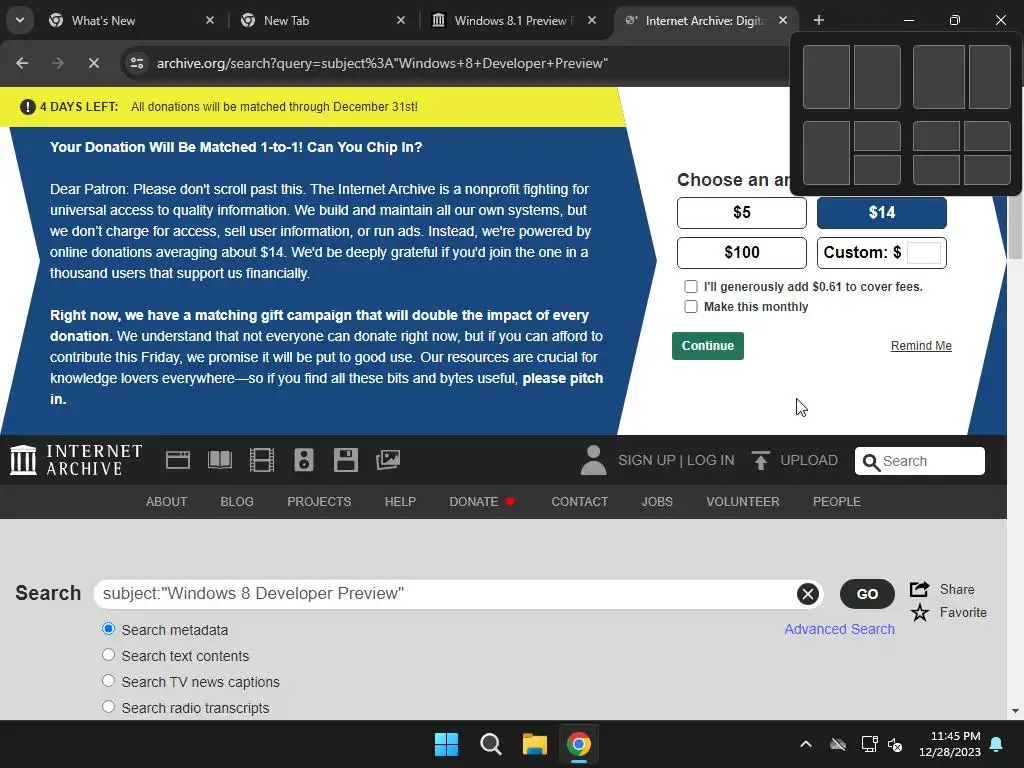
Task: Click the Chrome taskbar icon
Action: [x=579, y=744]
